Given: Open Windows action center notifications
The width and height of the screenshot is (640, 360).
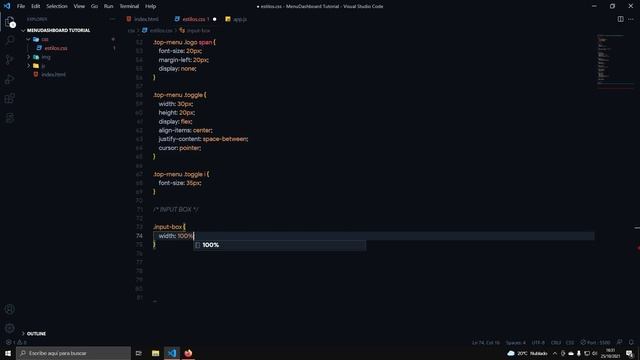Looking at the screenshot, I should coord(630,353).
